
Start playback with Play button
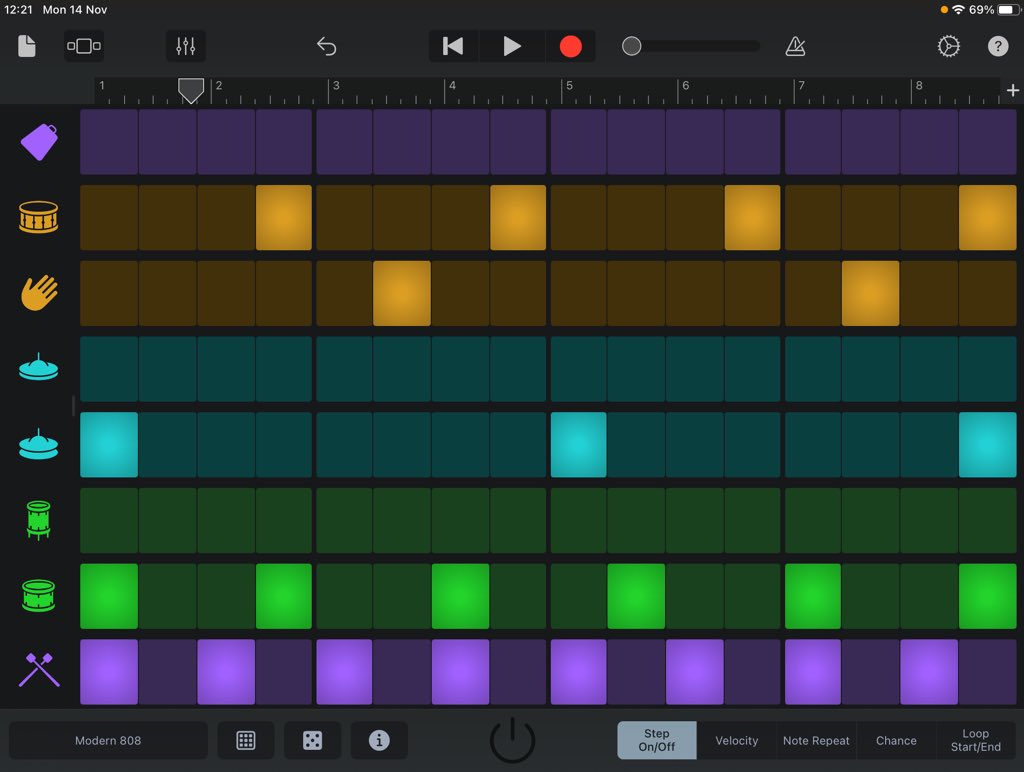pyautogui.click(x=512, y=46)
